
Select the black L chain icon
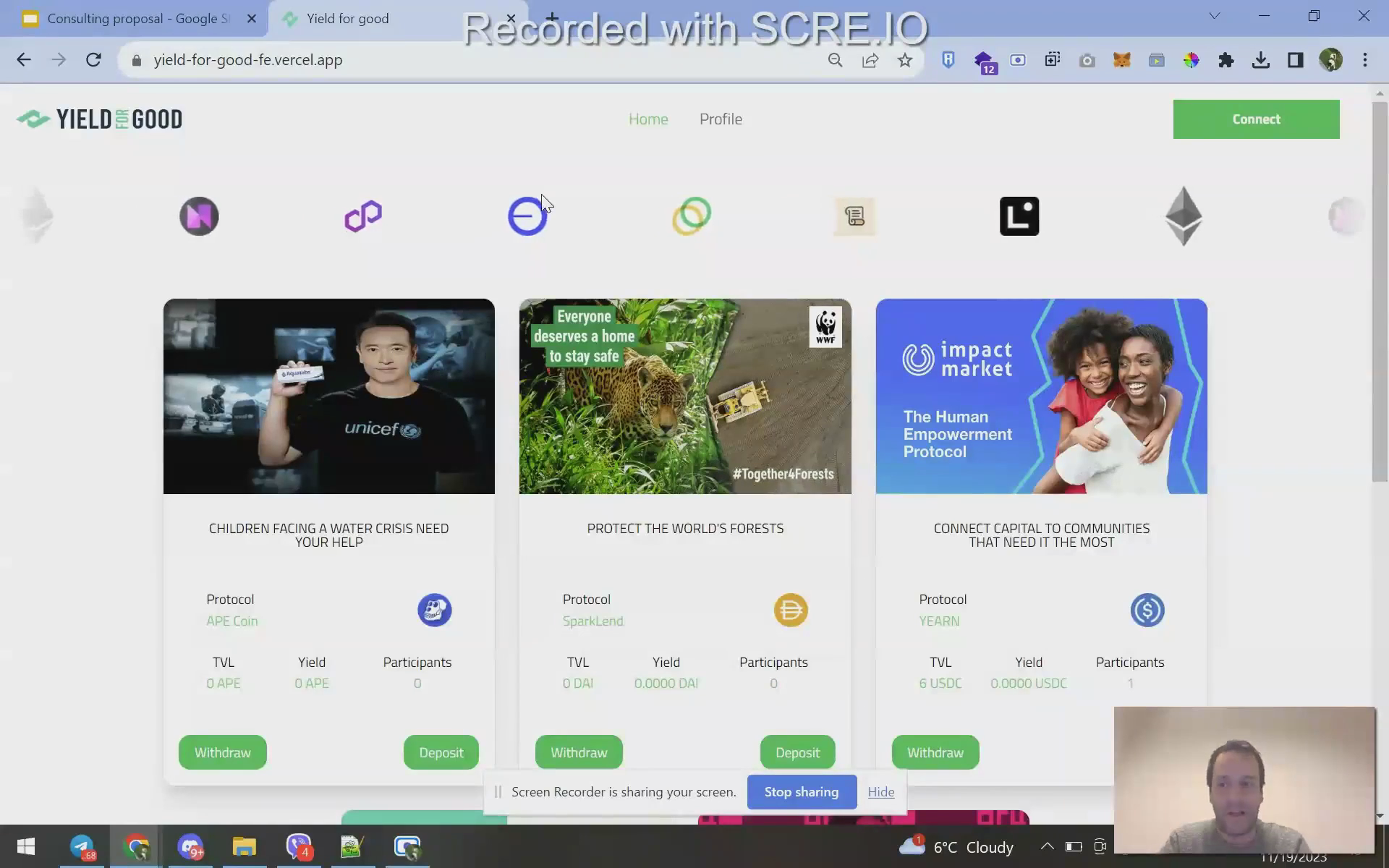tap(1019, 216)
